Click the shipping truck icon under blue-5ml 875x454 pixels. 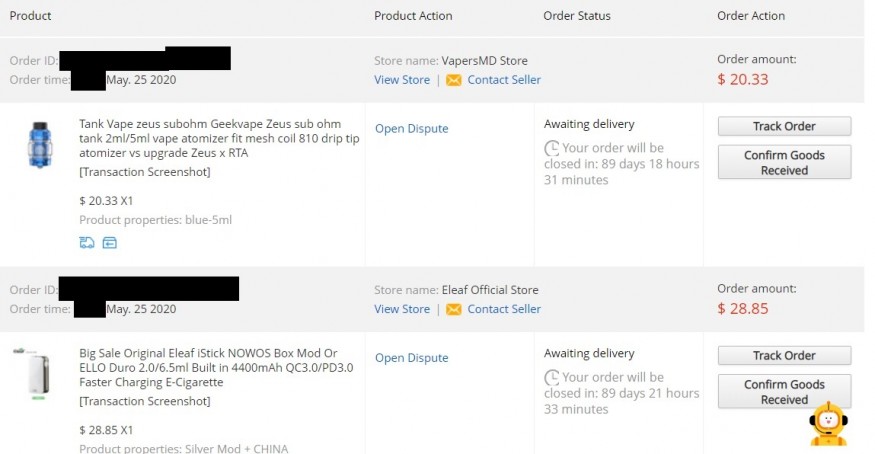tap(86, 243)
